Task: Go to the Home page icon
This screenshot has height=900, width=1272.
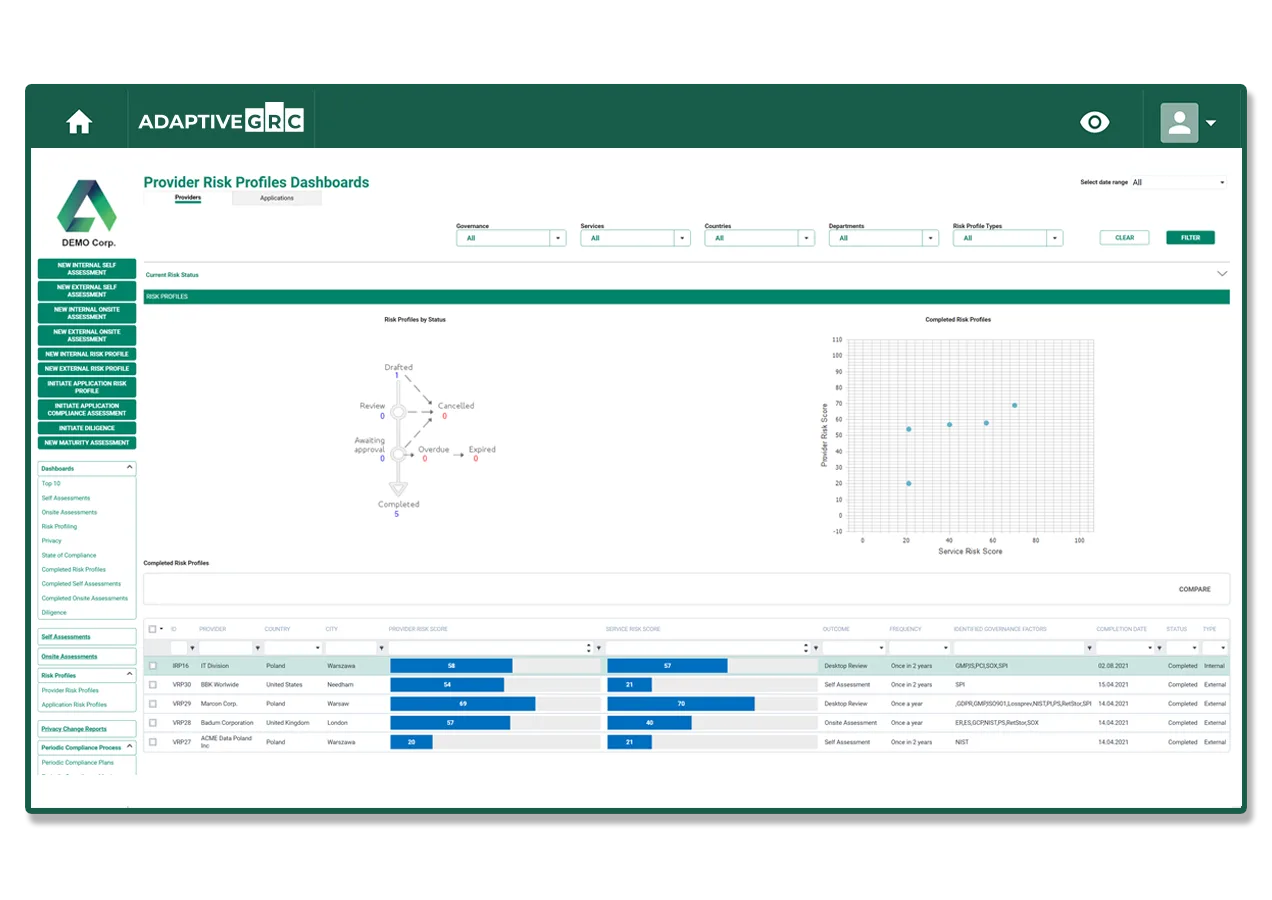Action: [x=79, y=123]
